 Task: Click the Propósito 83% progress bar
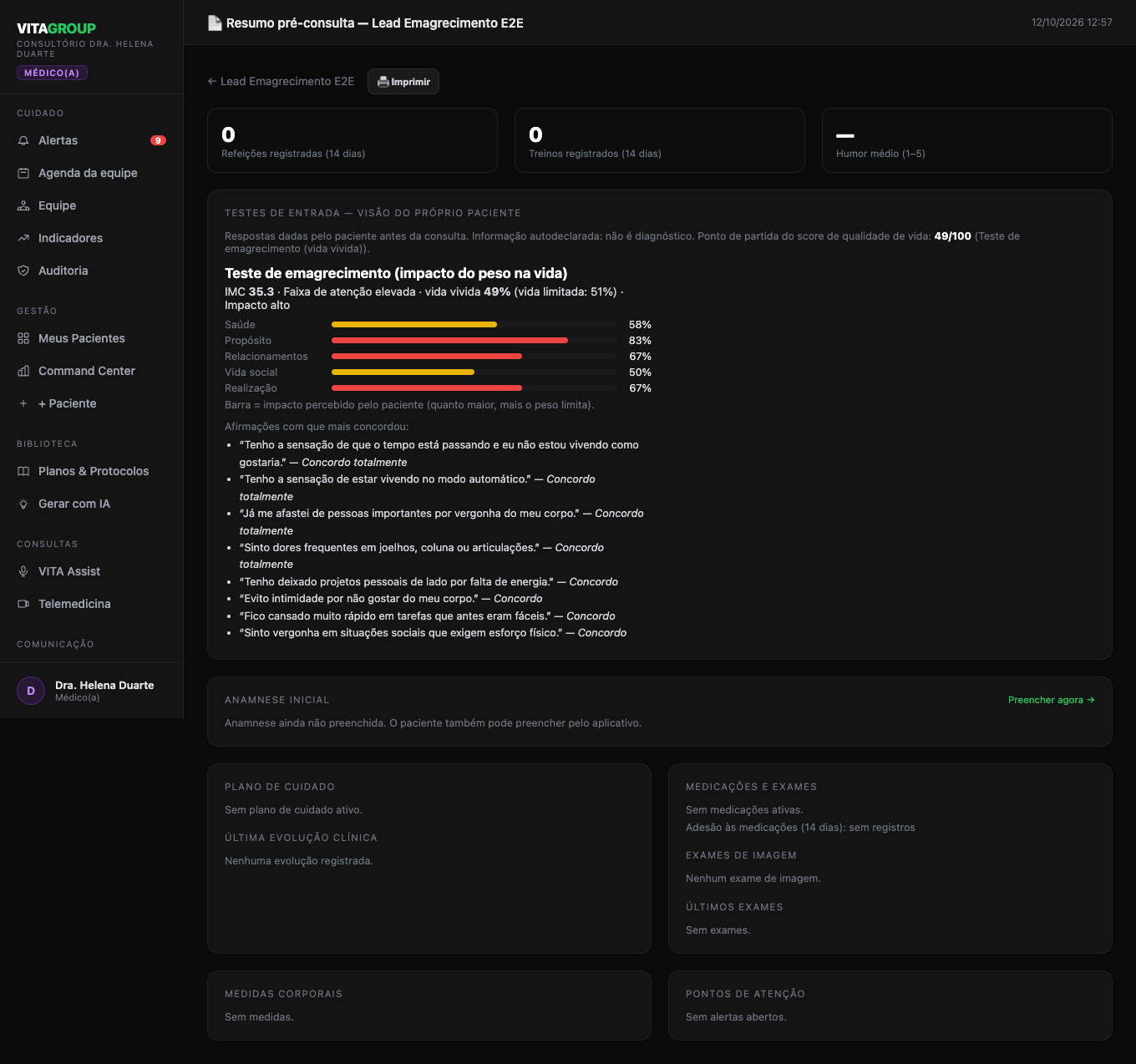pos(474,341)
